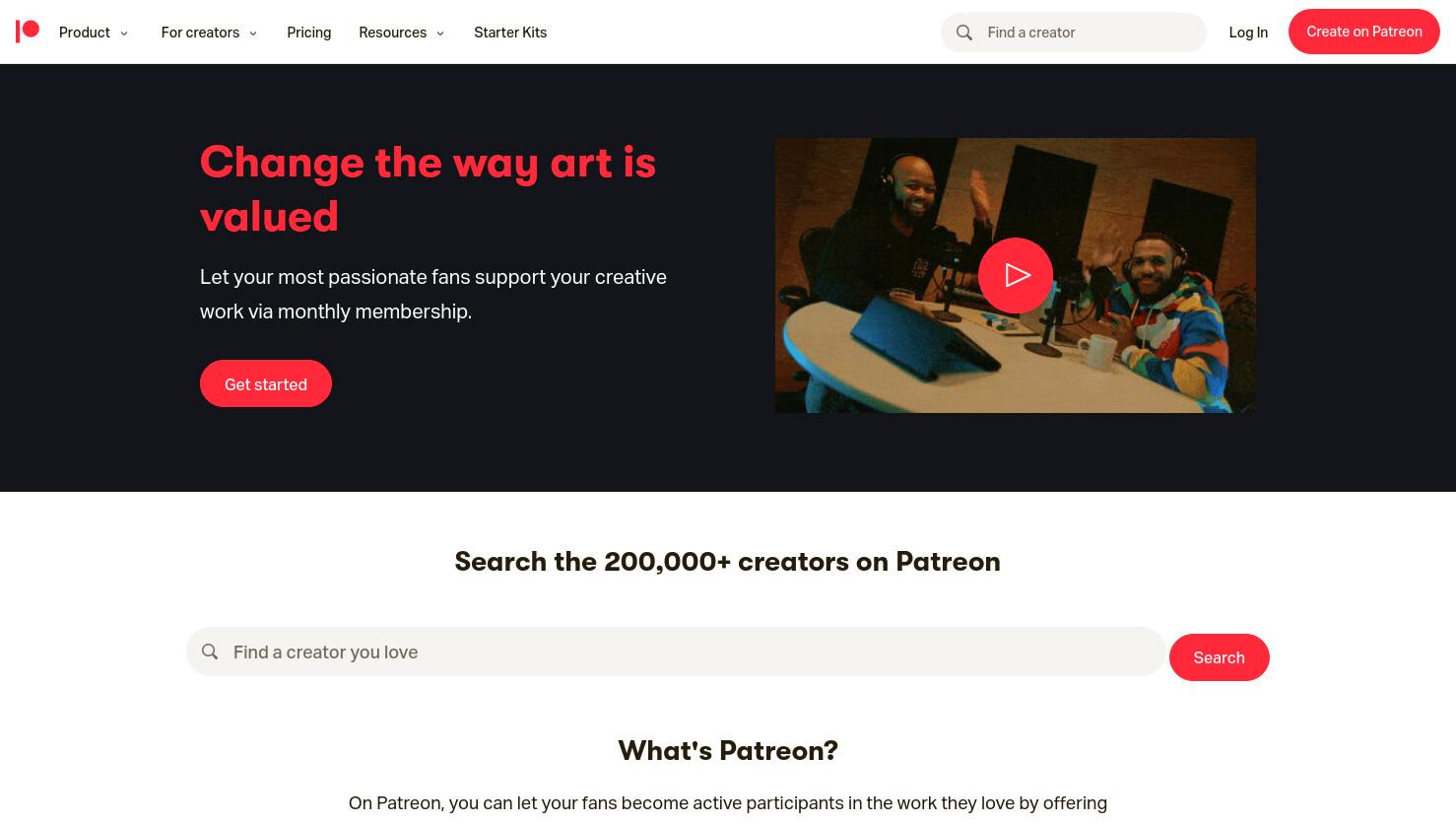
Task: Expand the Product chevron
Action: click(x=124, y=34)
